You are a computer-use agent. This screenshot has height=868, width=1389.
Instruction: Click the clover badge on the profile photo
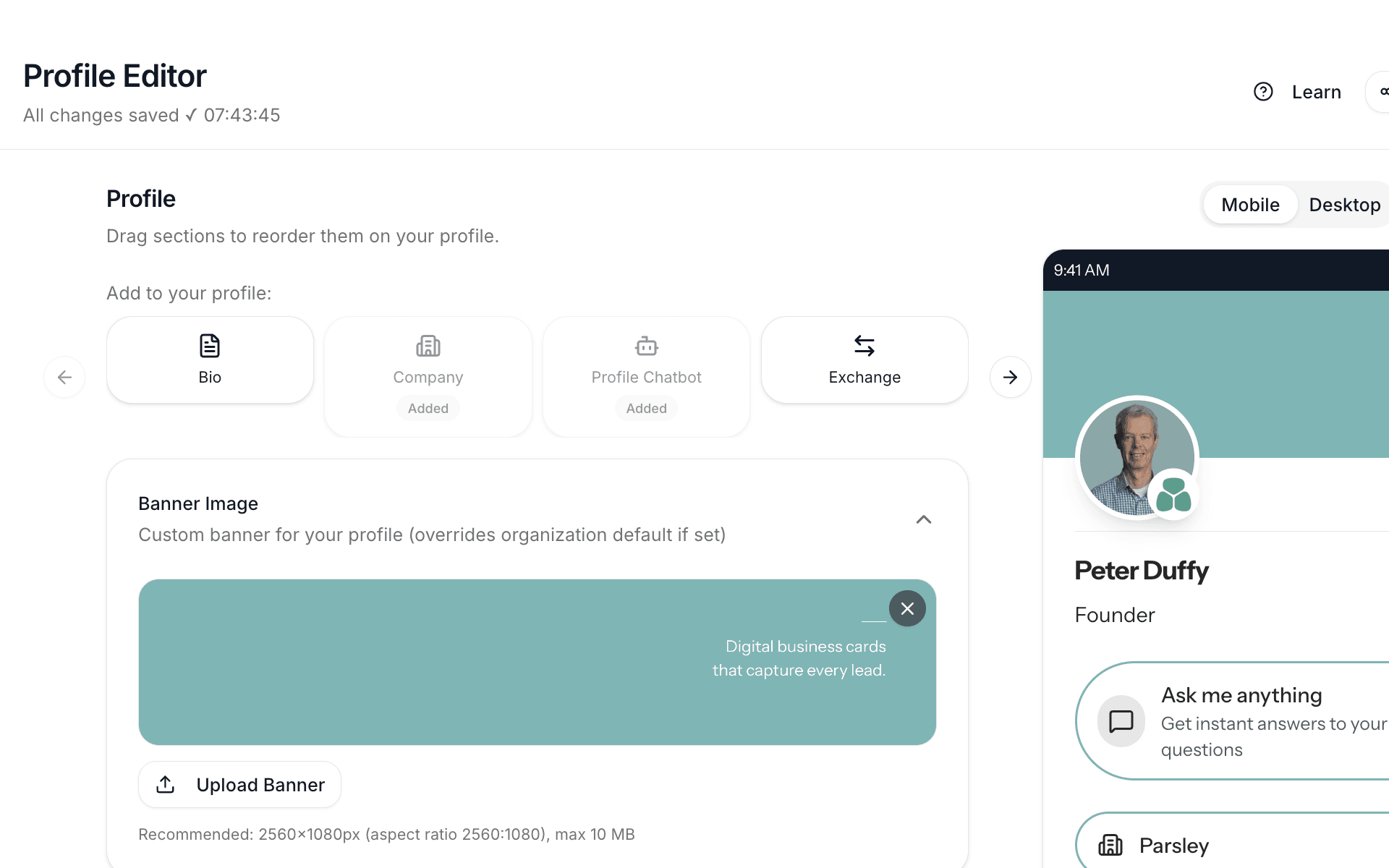tap(1173, 495)
